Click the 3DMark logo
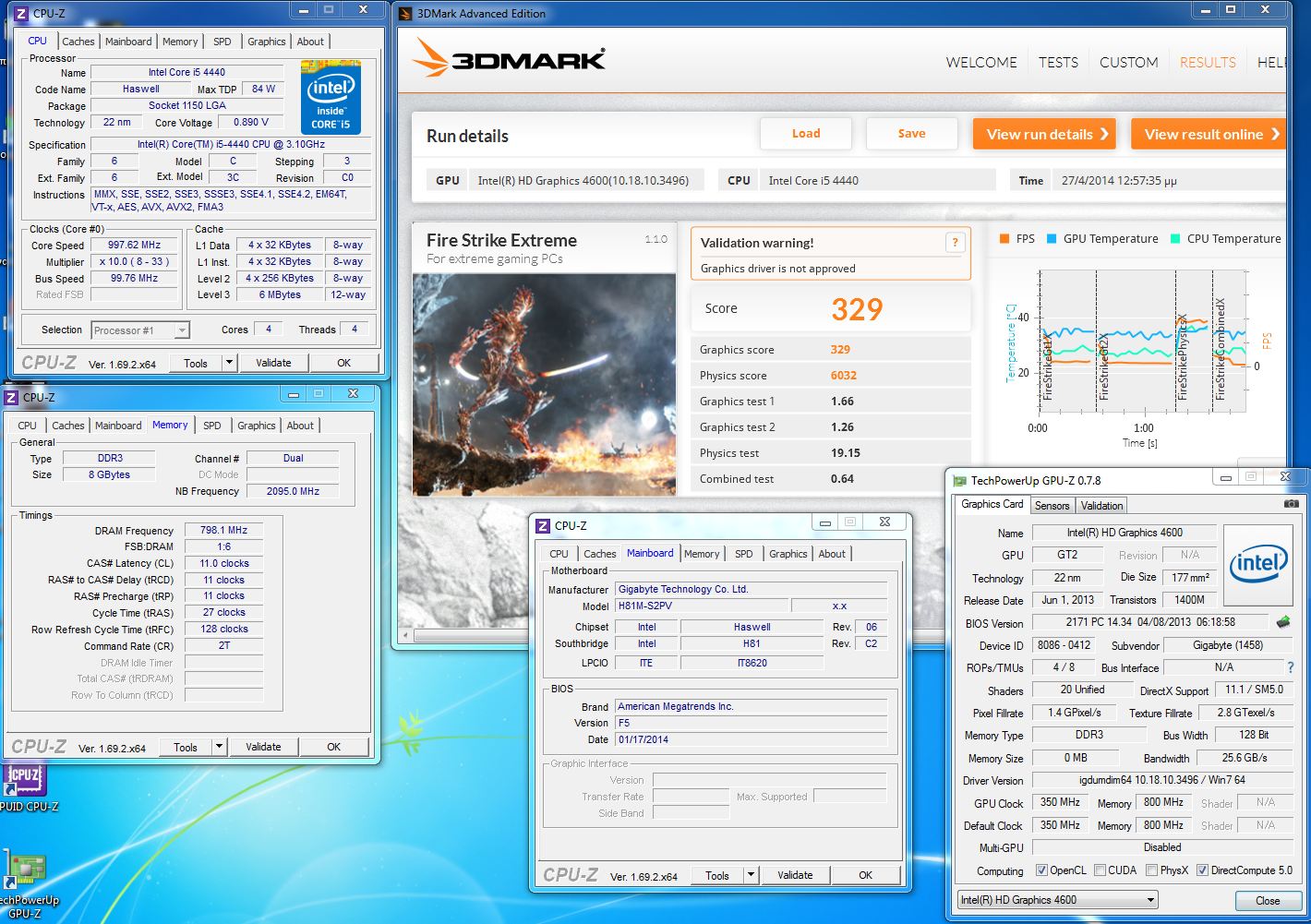The image size is (1311, 924). pos(509,58)
